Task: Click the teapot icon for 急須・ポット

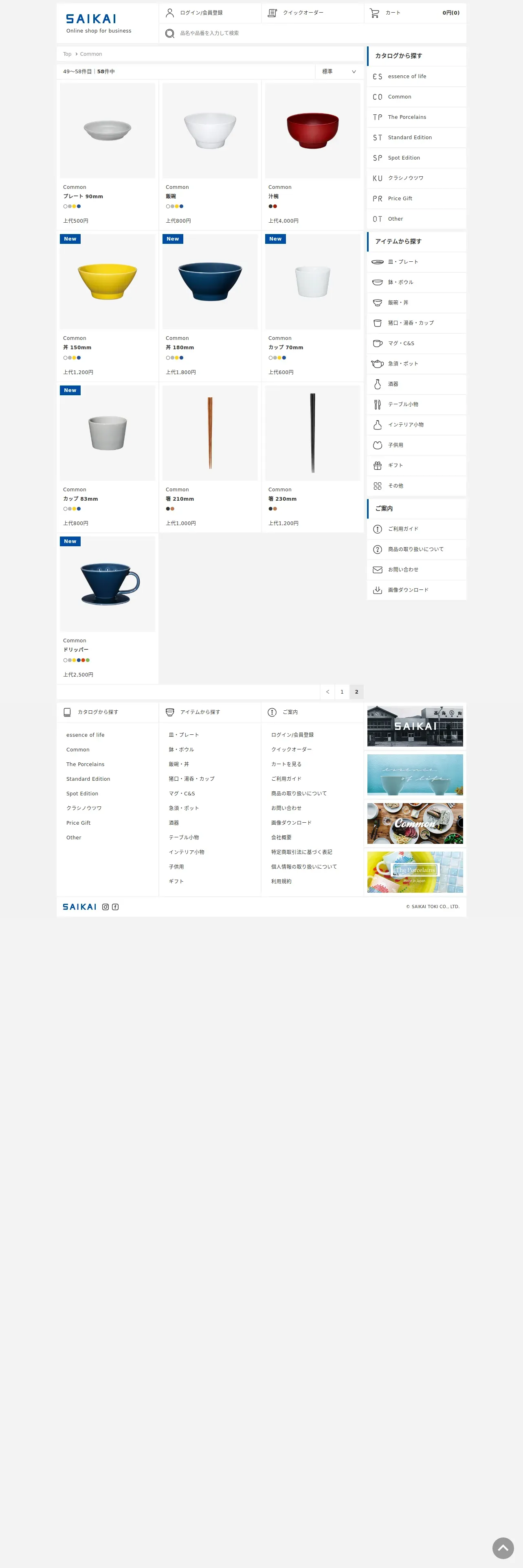Action: (x=378, y=364)
